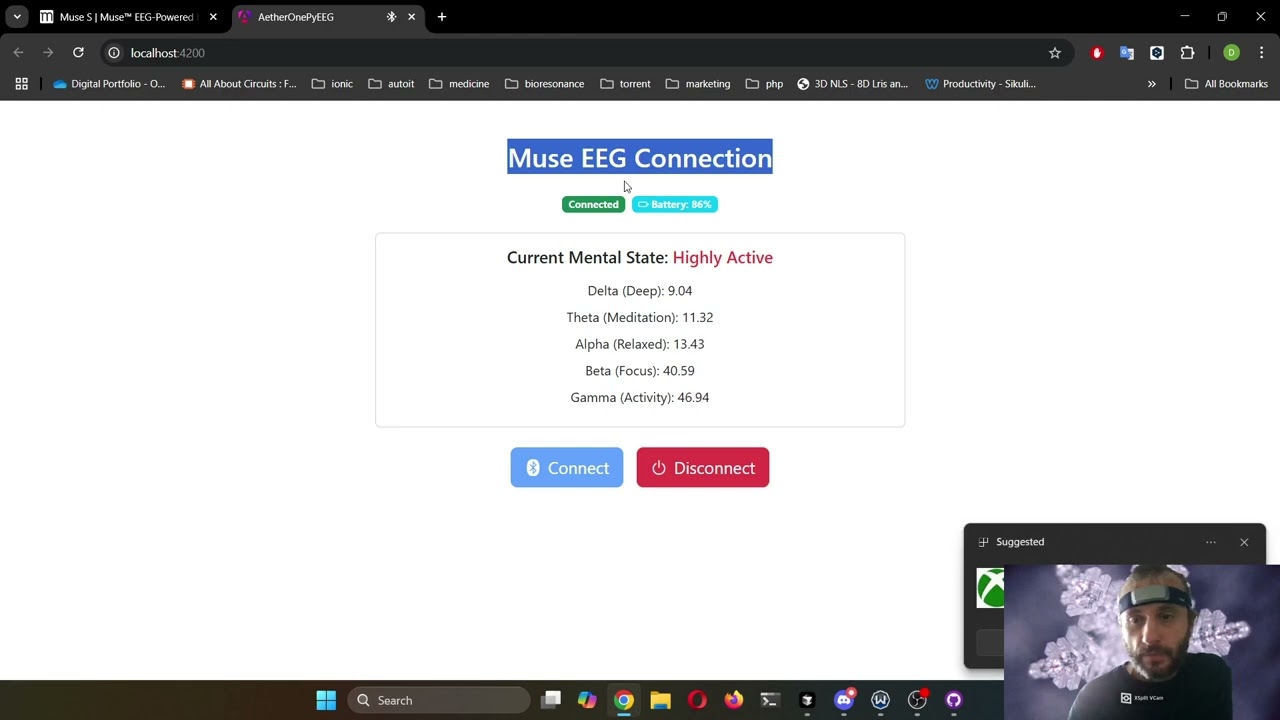The height and width of the screenshot is (720, 1280).
Task: Open the All About Circuits bookmark
Action: (239, 84)
